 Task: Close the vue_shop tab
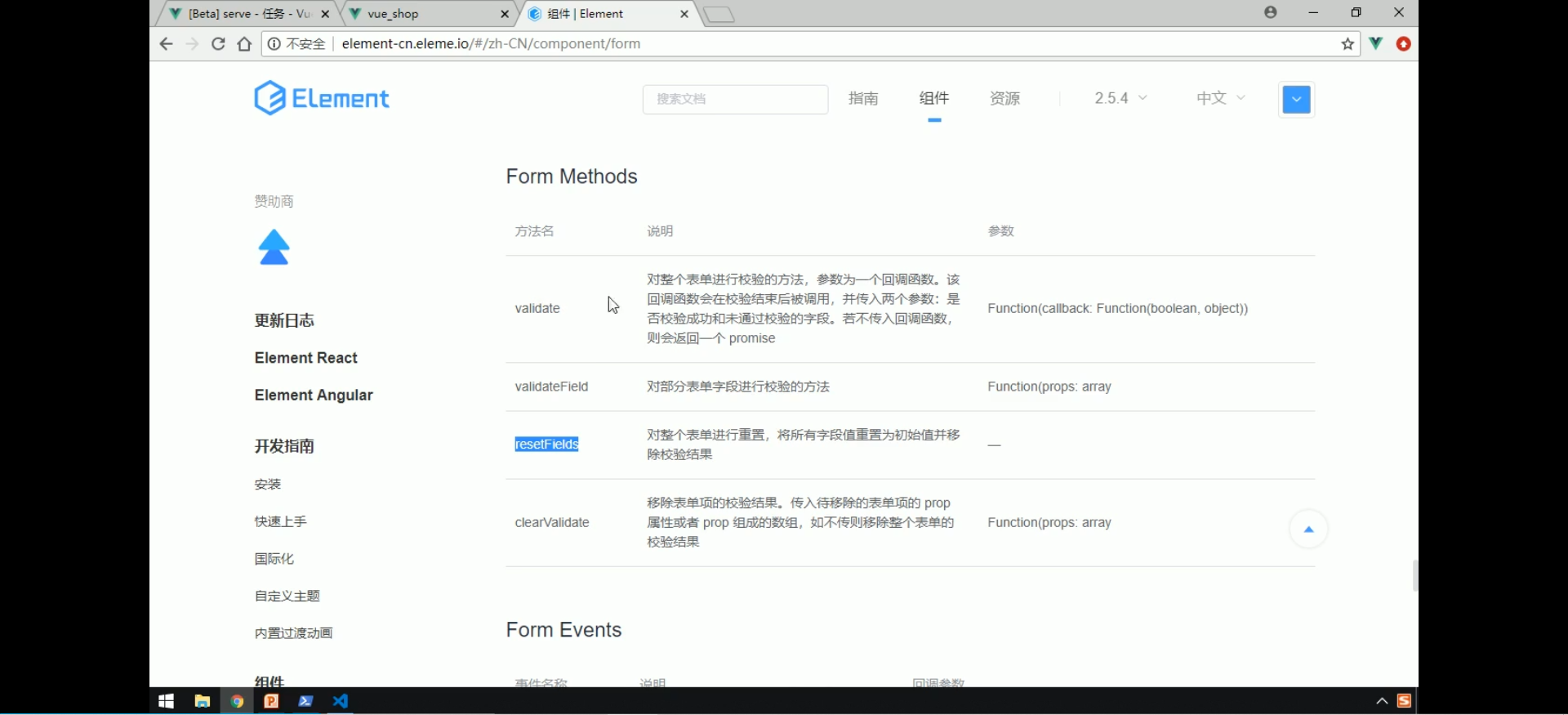pyautogui.click(x=505, y=14)
